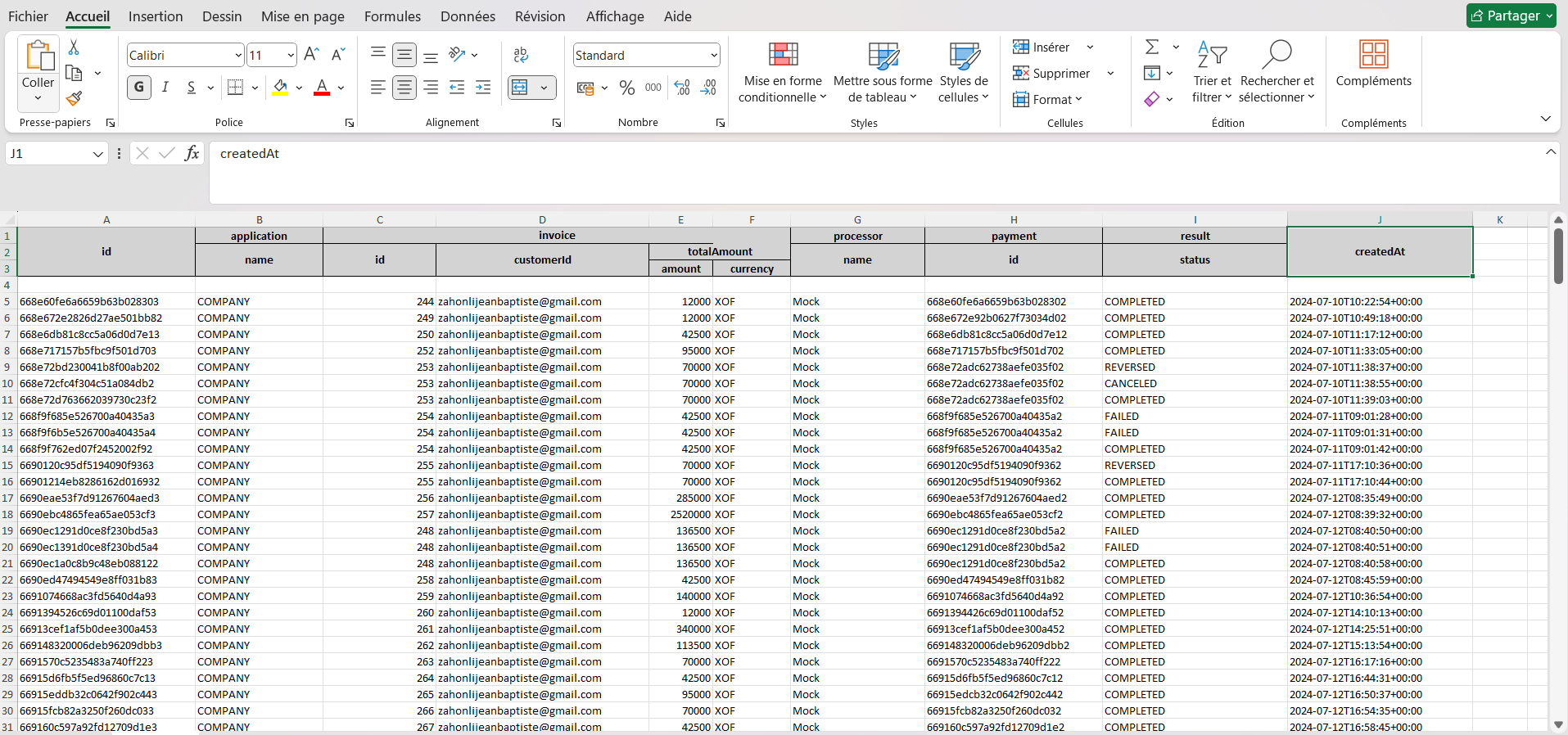Image resolution: width=1568 pixels, height=735 pixels.
Task: Toggle bold formatting (G button)
Action: click(x=139, y=88)
